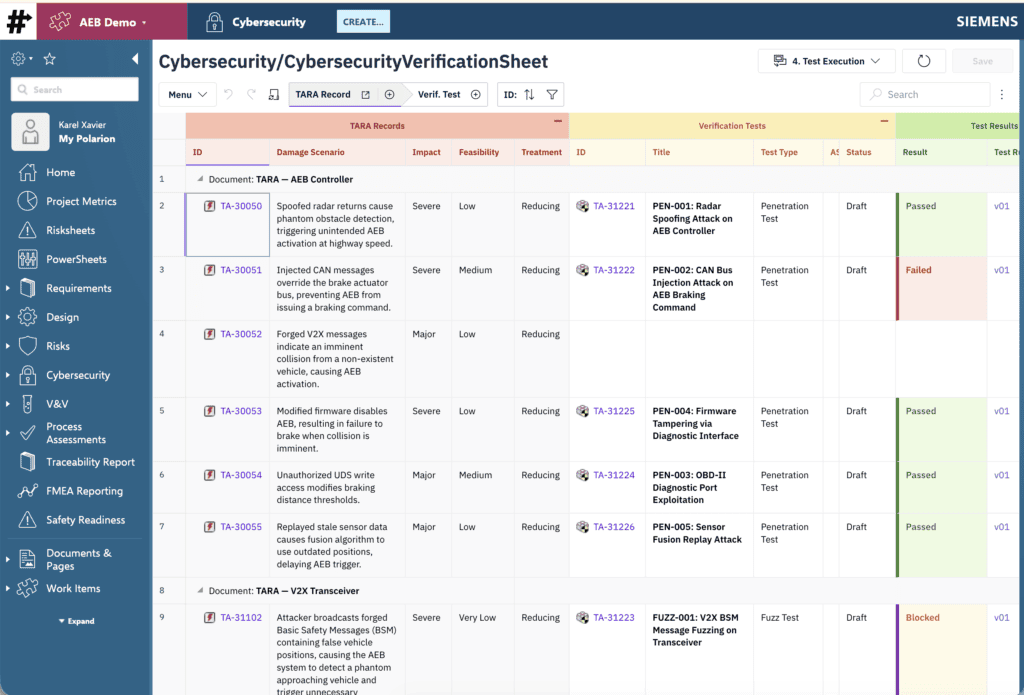Image resolution: width=1024 pixels, height=695 pixels.
Task: Click the CREATE... button
Action: [363, 21]
